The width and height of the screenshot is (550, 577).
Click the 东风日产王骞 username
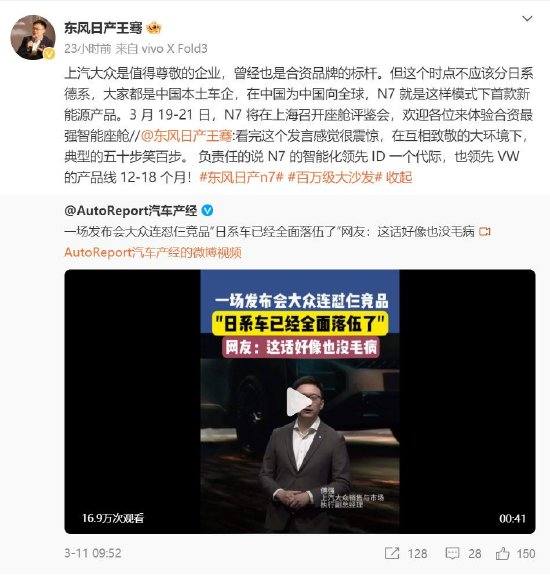(103, 28)
